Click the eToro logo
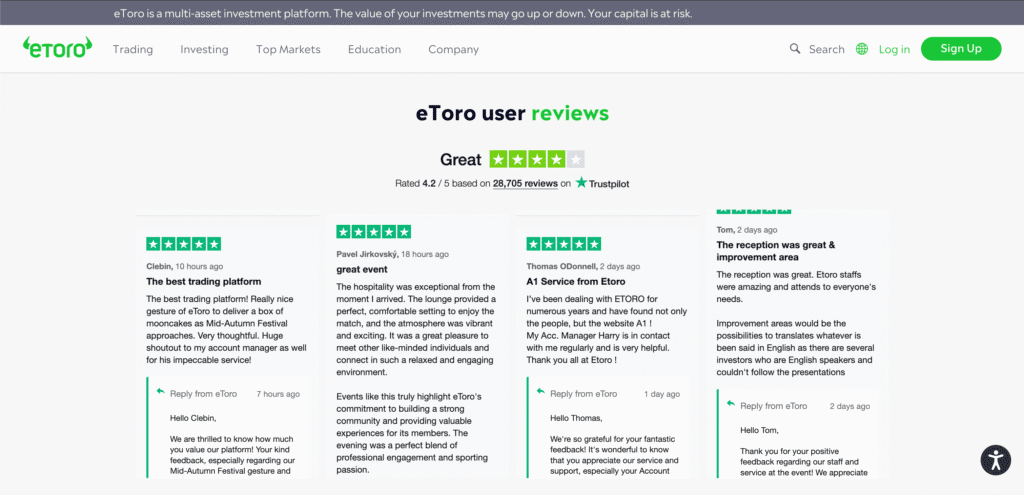The image size is (1024, 495). click(58, 47)
